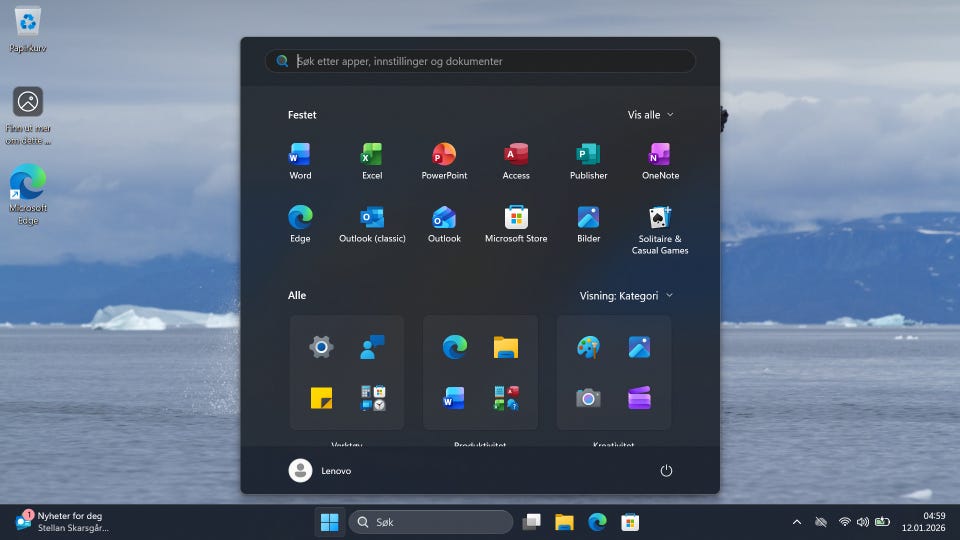
Task: Click Finn ut mer desktop icon
Action: coord(28,116)
